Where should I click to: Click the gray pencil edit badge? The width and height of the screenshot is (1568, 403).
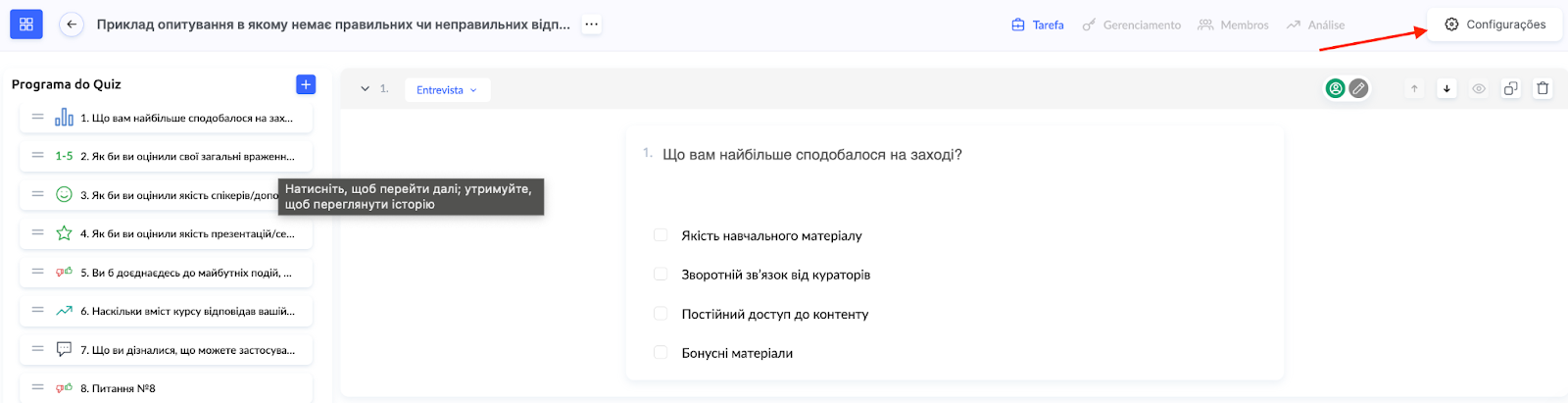pyautogui.click(x=1358, y=88)
